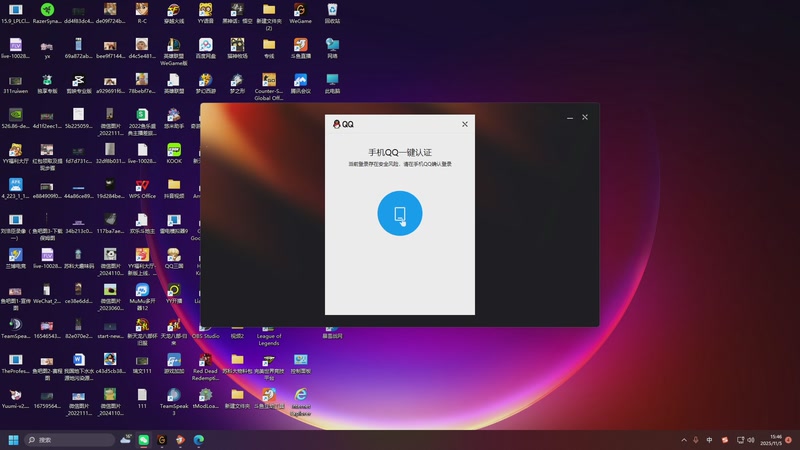This screenshot has width=800, height=450.
Task: Open the 游戏加加 desktop shortcut
Action: pos(174,364)
